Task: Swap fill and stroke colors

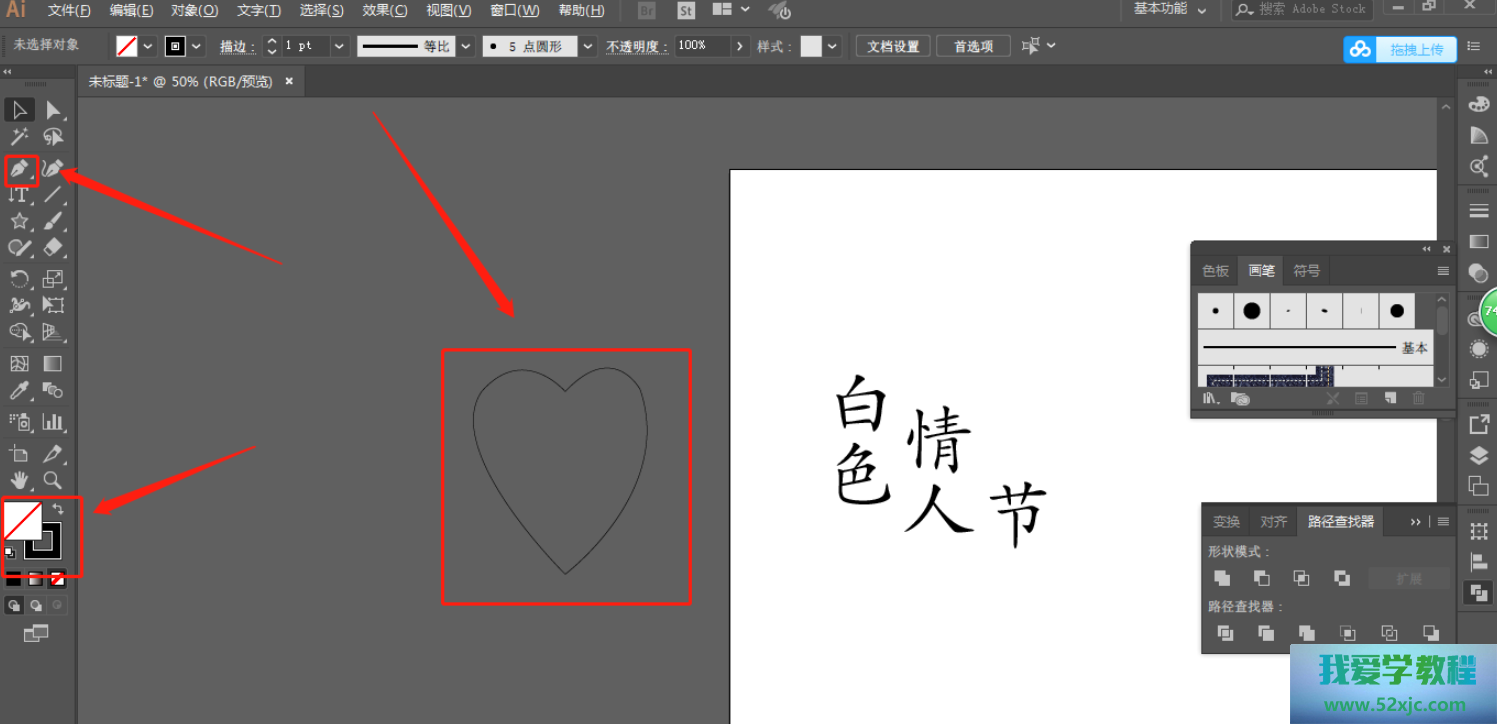Action: [x=58, y=509]
